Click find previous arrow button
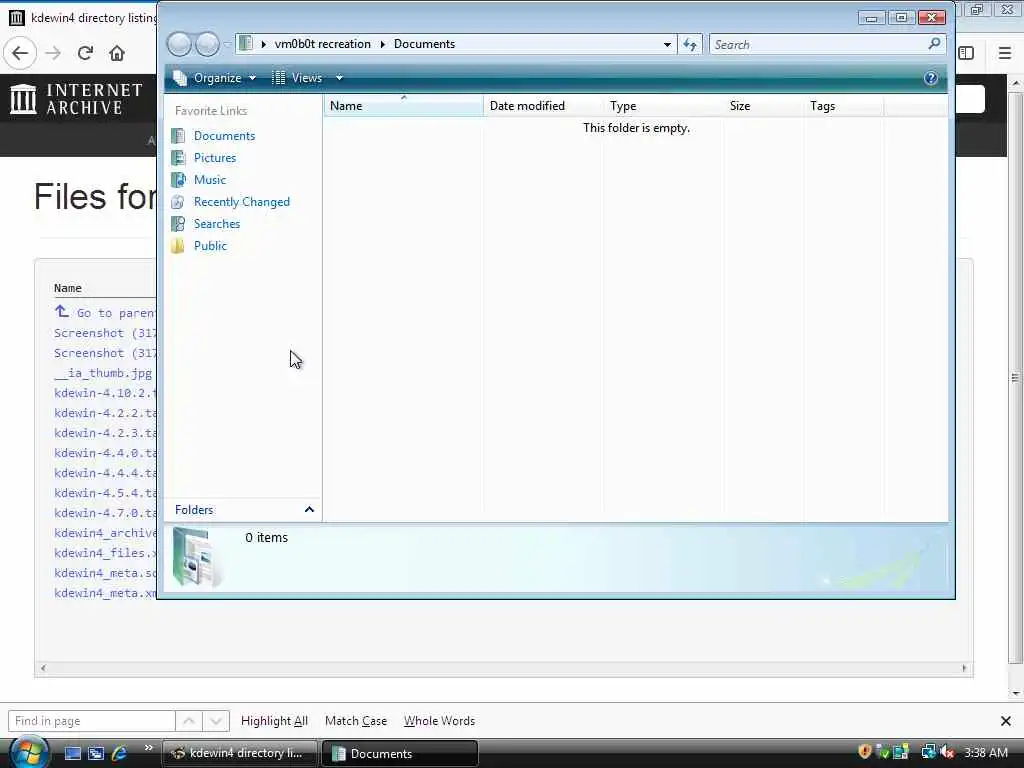Viewport: 1024px width, 768px height. [x=189, y=721]
